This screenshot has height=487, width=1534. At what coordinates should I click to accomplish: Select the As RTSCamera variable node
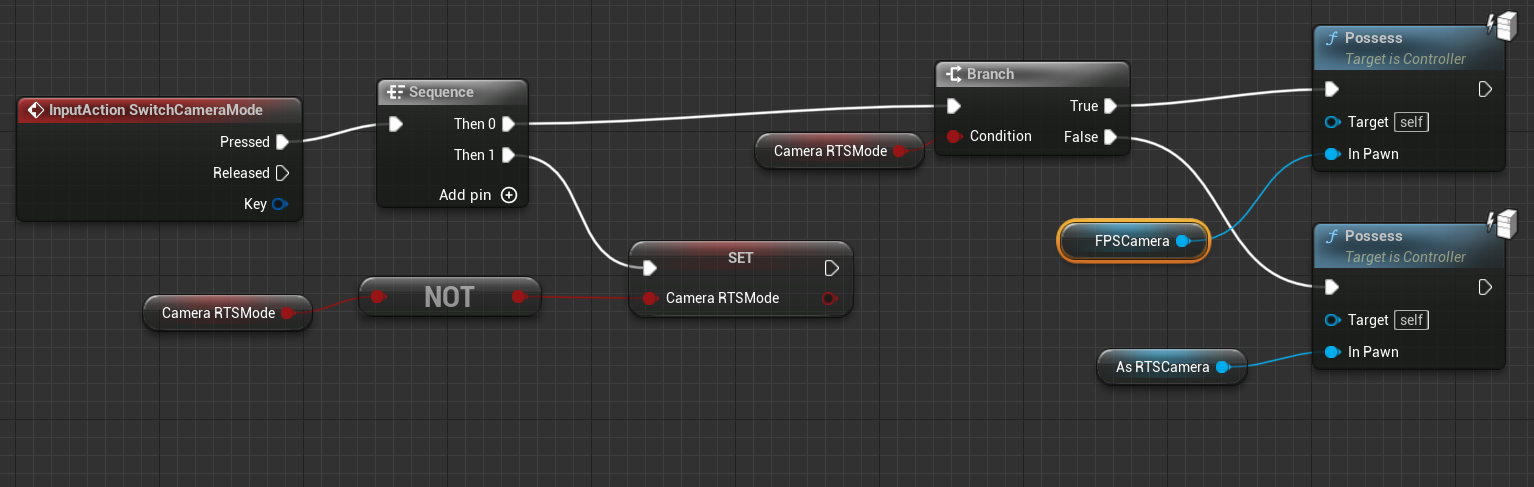[x=1171, y=367]
